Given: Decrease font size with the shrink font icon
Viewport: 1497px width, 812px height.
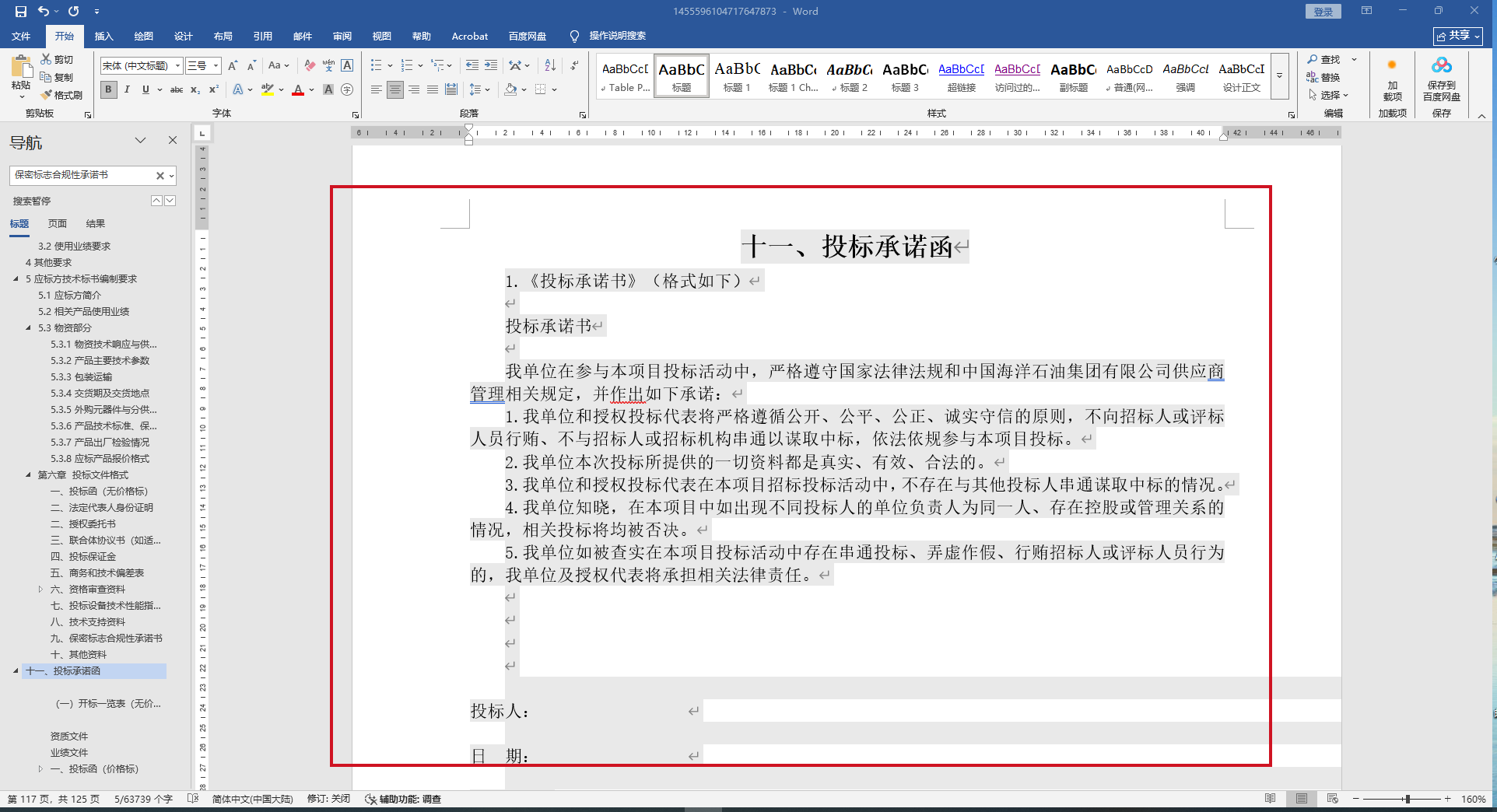Looking at the screenshot, I should coord(251,66).
